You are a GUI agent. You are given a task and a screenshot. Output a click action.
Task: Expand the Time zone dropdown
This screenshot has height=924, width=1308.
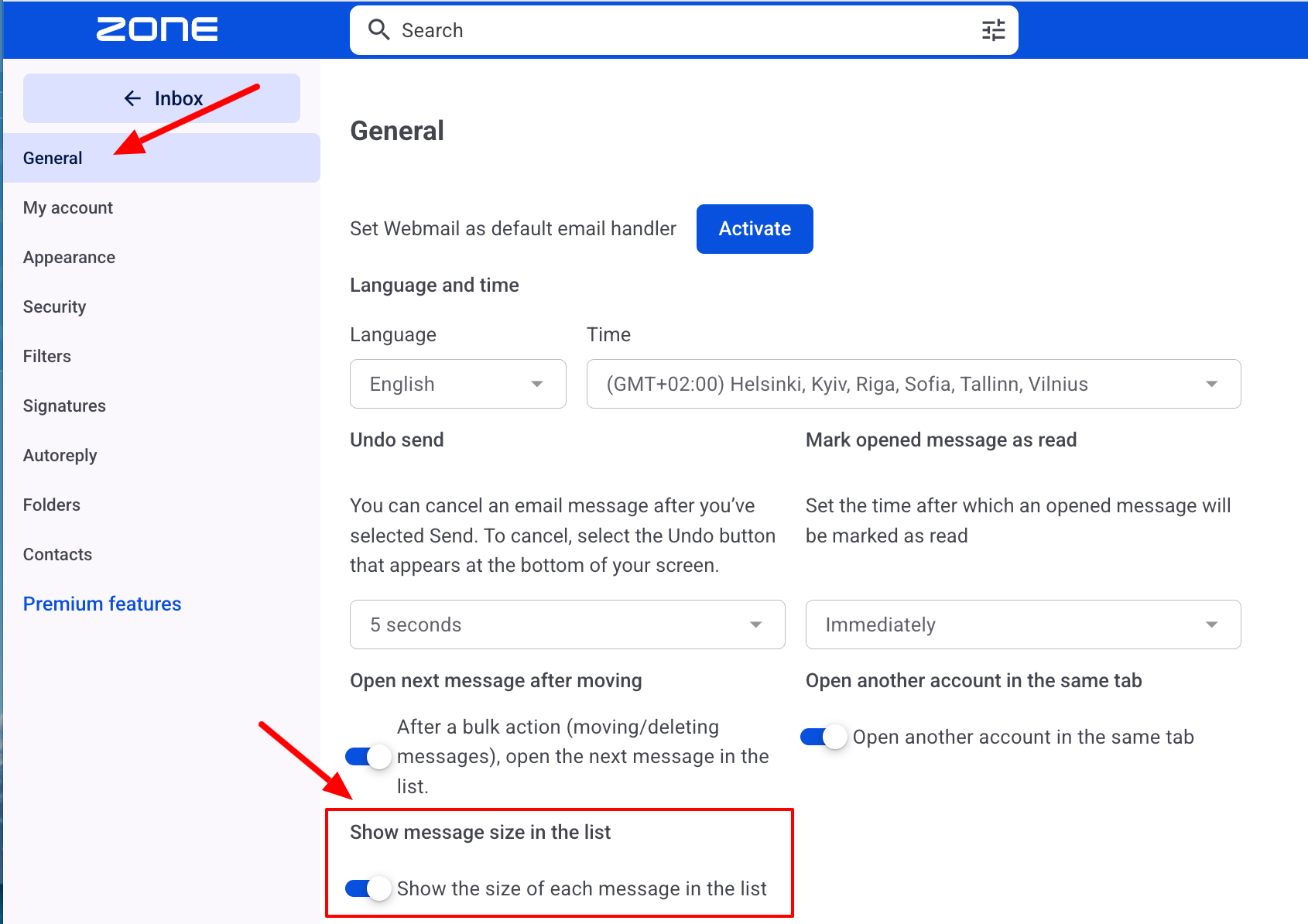coord(913,384)
